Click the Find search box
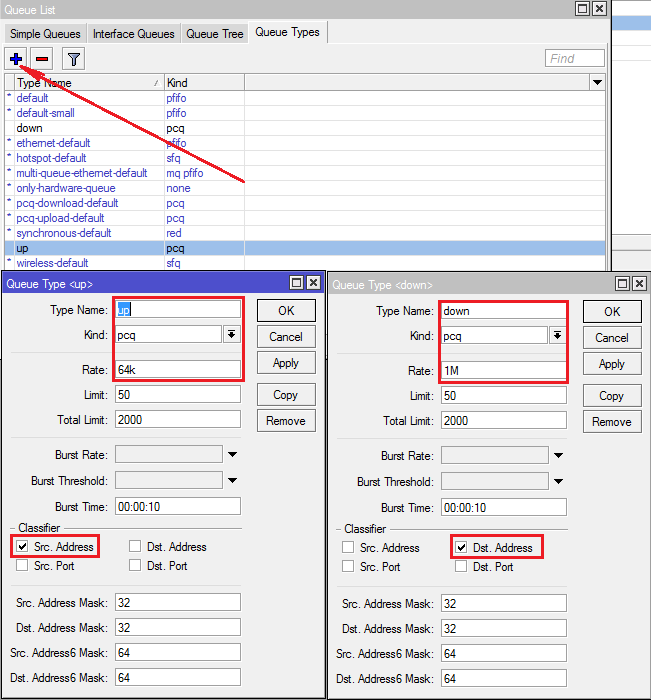The width and height of the screenshot is (651, 700). (x=575, y=59)
